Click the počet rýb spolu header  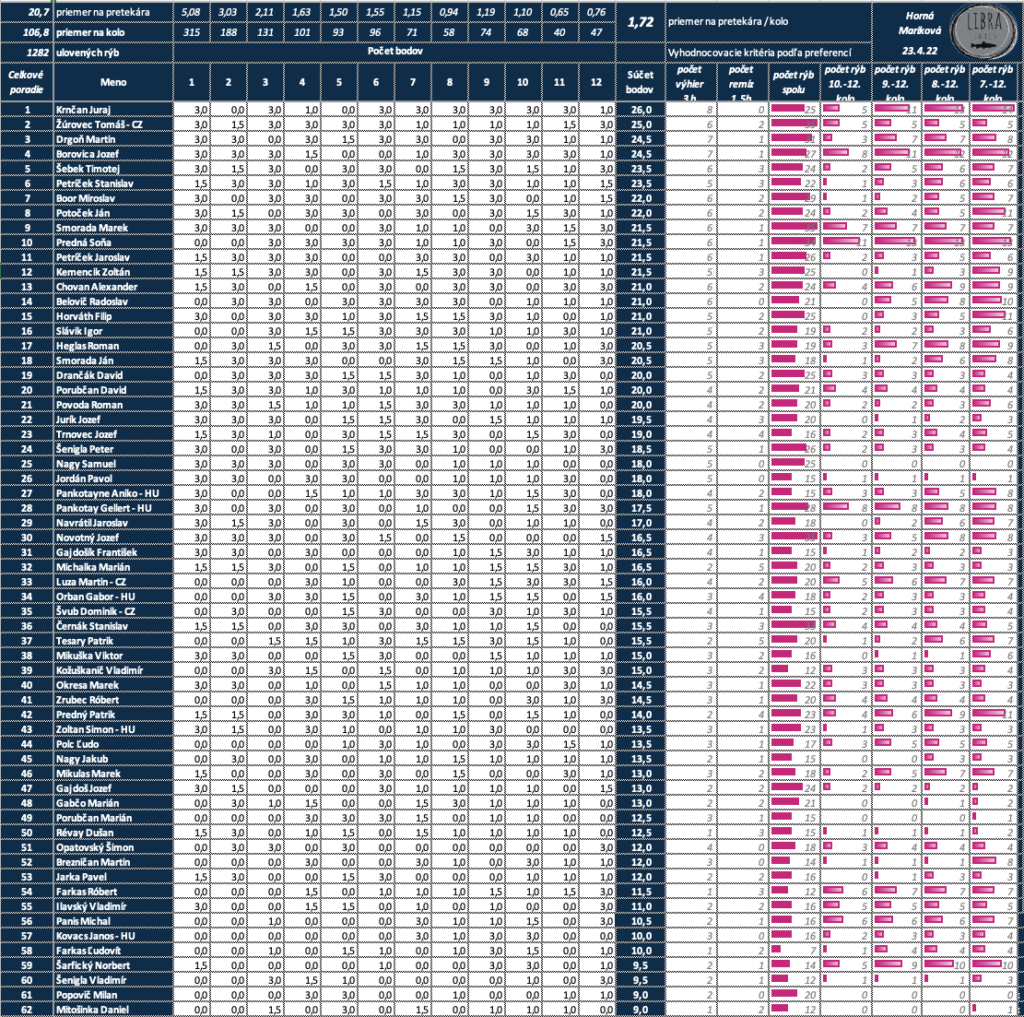coord(793,82)
